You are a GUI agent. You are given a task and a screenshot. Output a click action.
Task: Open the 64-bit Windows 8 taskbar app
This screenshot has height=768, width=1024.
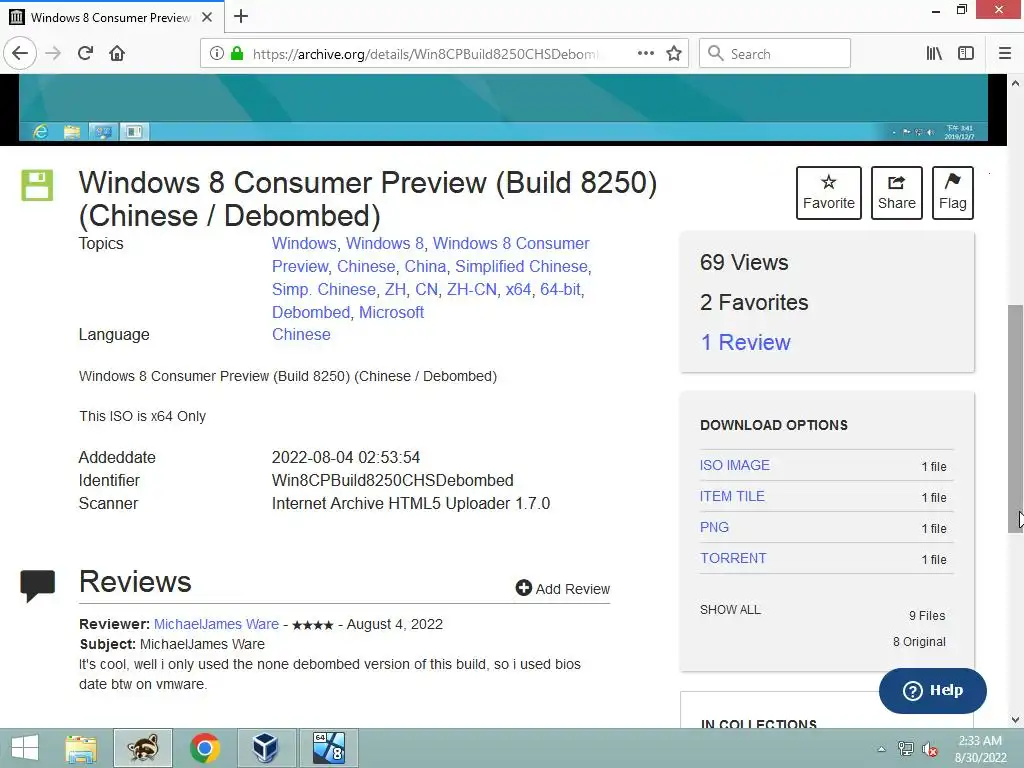tap(328, 748)
